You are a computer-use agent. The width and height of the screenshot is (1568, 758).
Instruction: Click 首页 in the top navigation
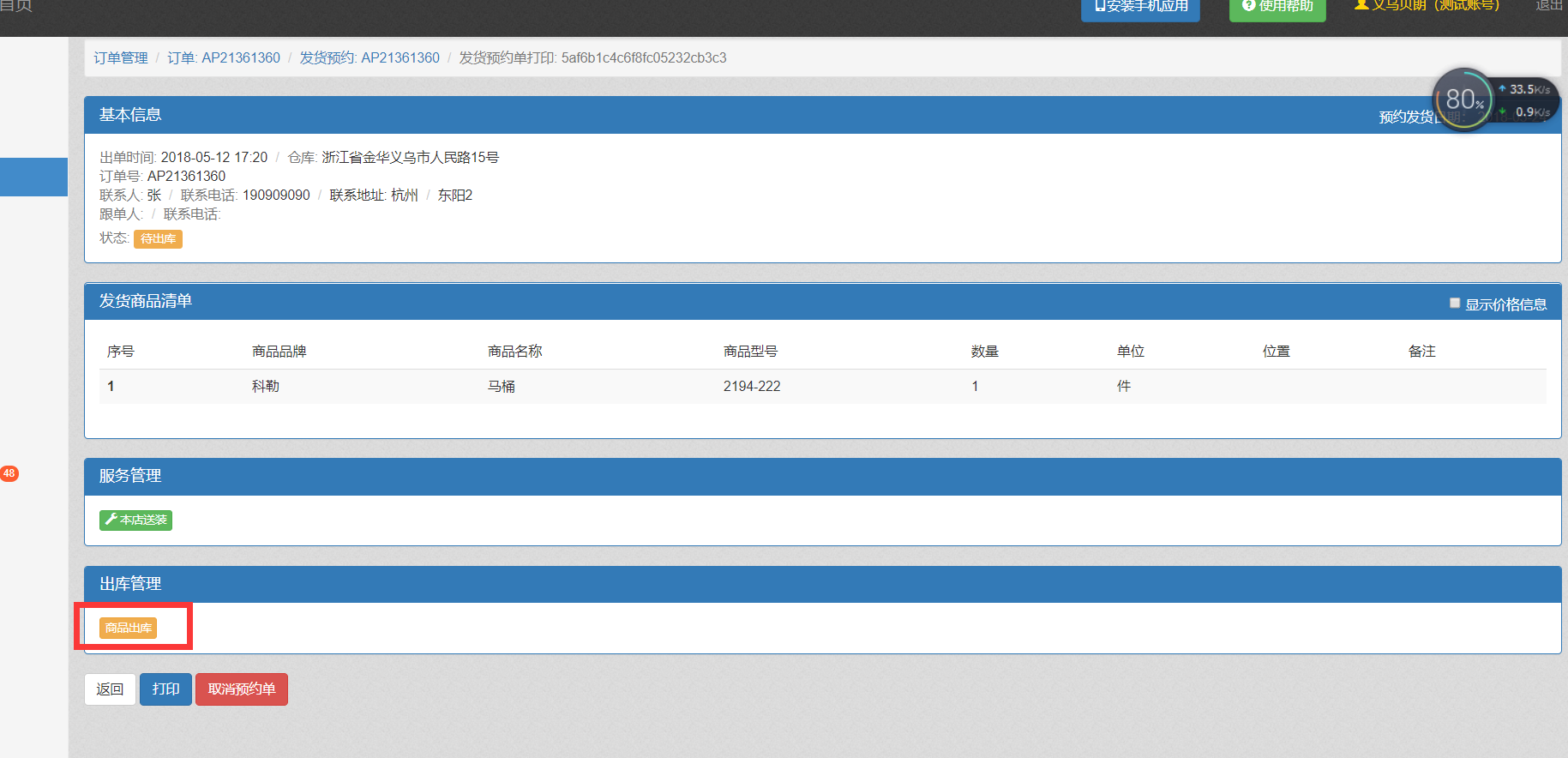click(15, 6)
